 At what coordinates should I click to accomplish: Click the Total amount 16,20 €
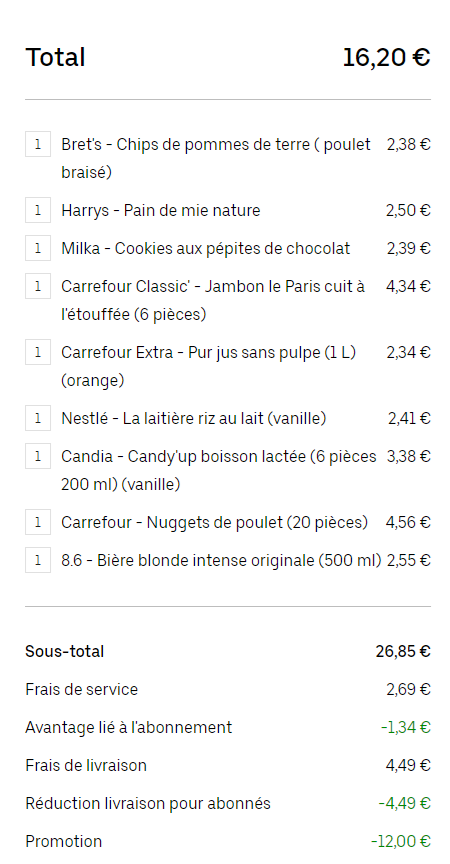pyautogui.click(x=386, y=57)
